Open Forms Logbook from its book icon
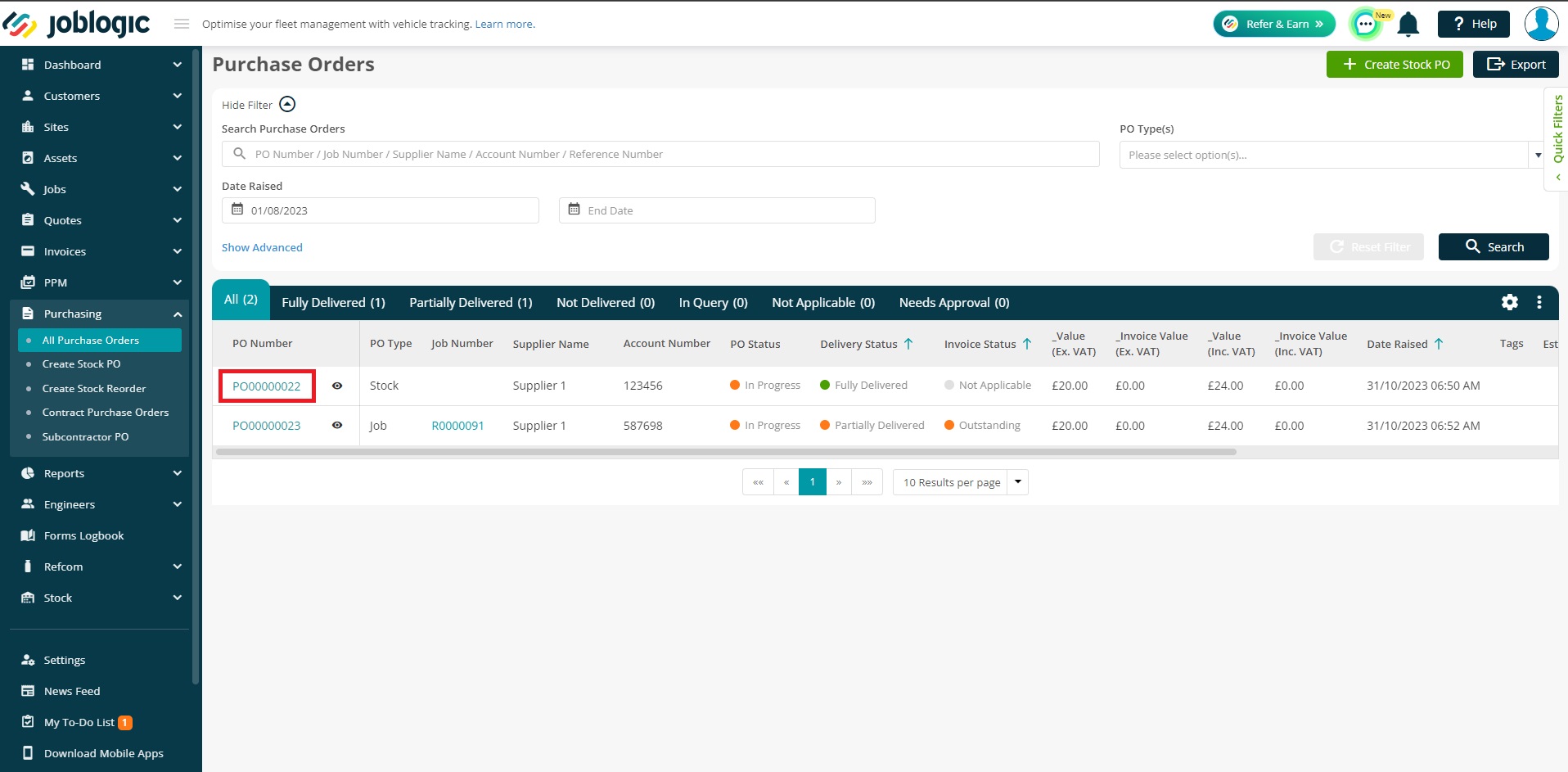The height and width of the screenshot is (772, 1568). 28,535
